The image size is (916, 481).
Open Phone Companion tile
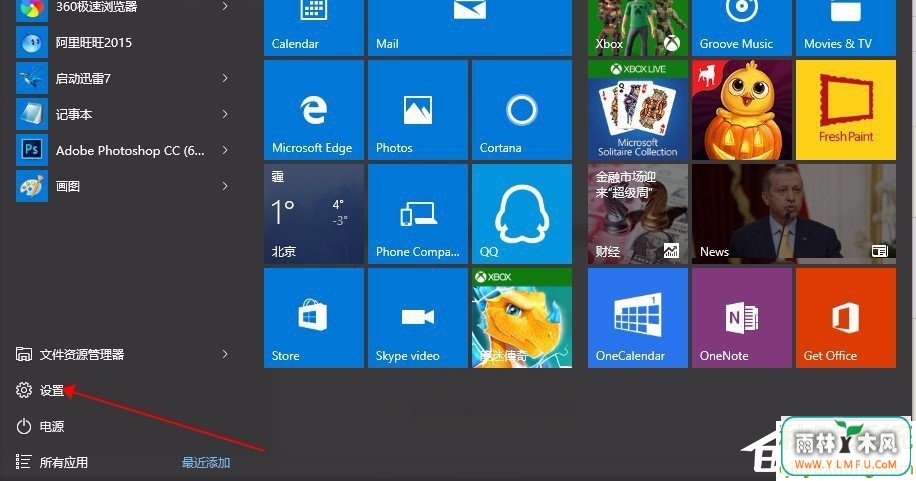(x=418, y=214)
